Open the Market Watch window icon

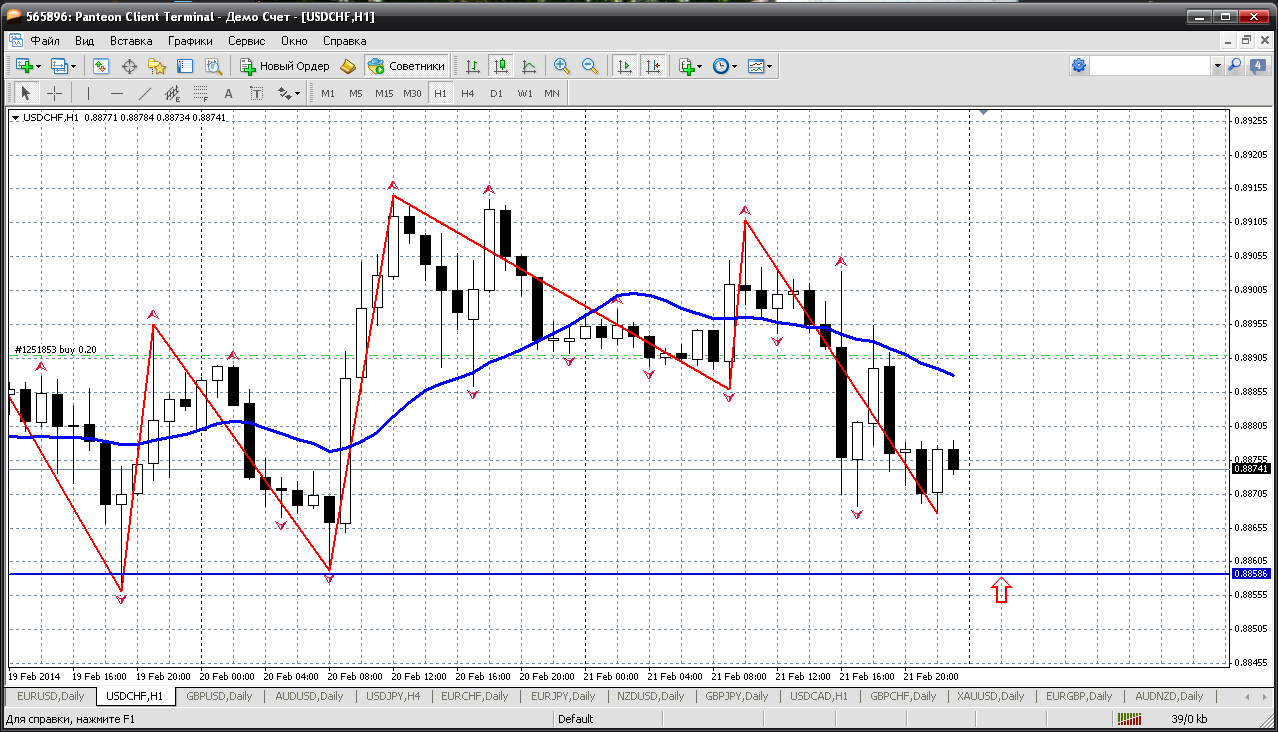pyautogui.click(x=101, y=66)
